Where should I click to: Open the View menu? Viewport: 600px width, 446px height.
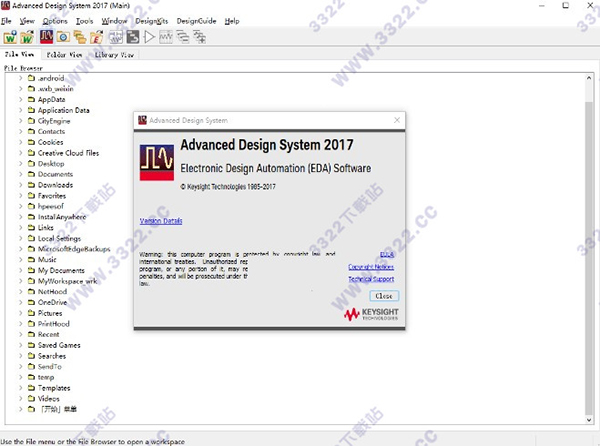27,21
